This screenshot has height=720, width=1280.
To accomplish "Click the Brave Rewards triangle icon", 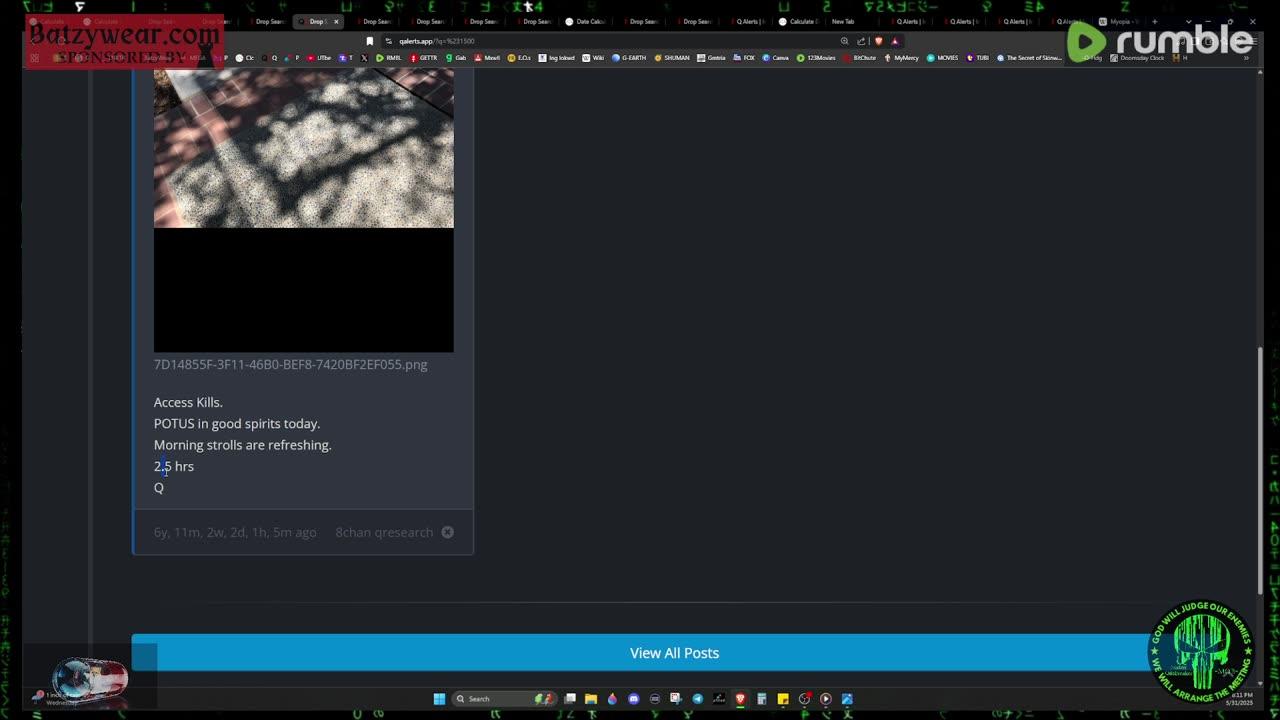I will pyautogui.click(x=895, y=41).
